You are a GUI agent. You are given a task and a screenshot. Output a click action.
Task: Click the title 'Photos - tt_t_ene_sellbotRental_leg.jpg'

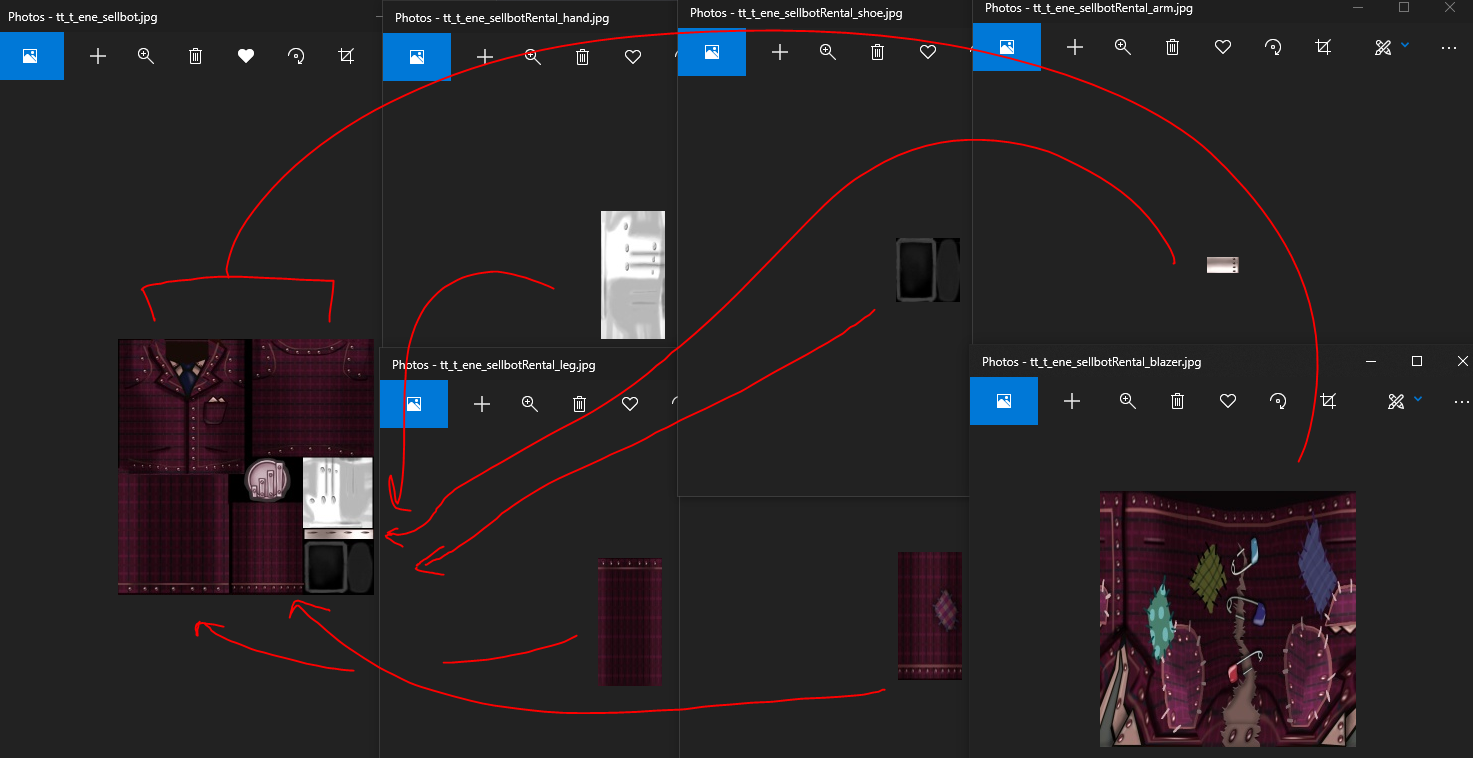point(494,365)
